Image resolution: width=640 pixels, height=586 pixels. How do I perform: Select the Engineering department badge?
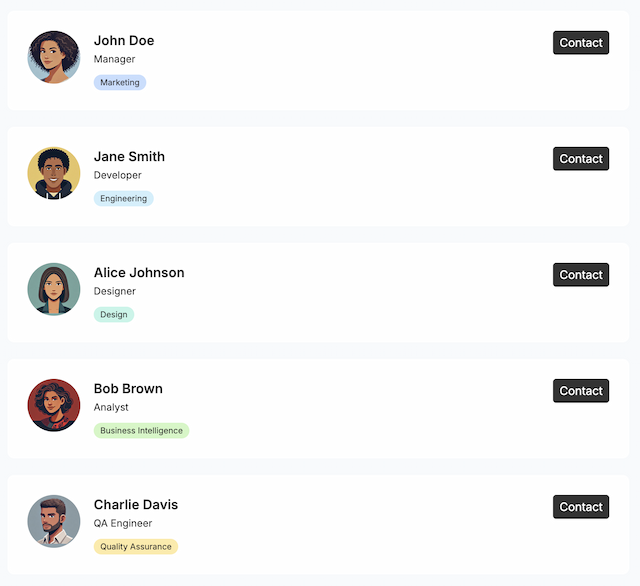(124, 199)
